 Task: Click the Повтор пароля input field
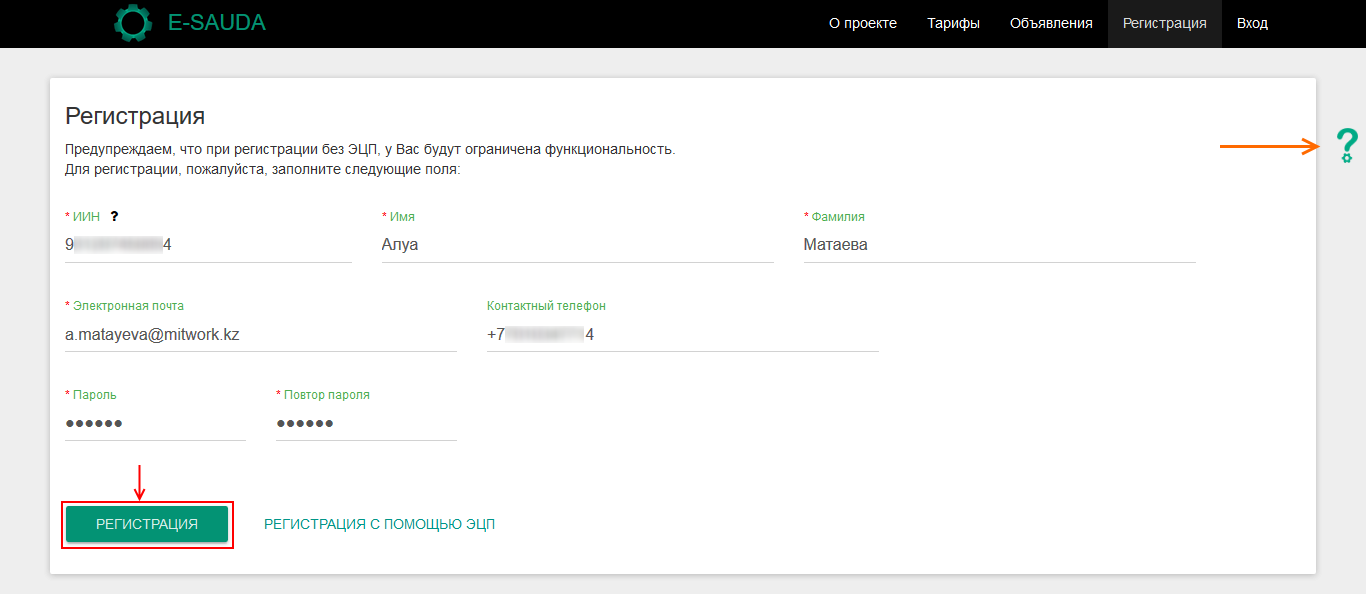(366, 424)
